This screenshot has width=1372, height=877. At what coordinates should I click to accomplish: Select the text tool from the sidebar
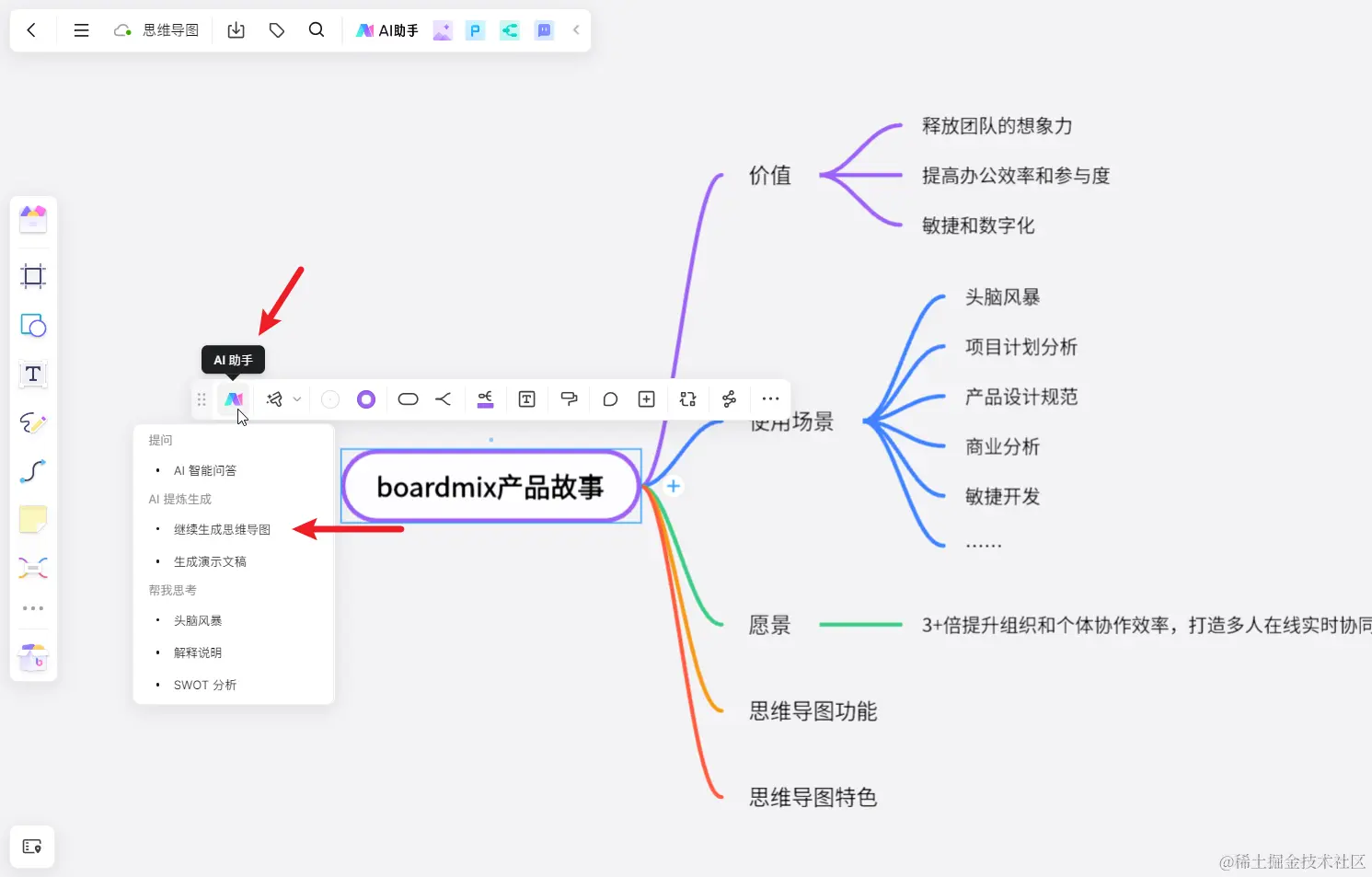(x=33, y=374)
